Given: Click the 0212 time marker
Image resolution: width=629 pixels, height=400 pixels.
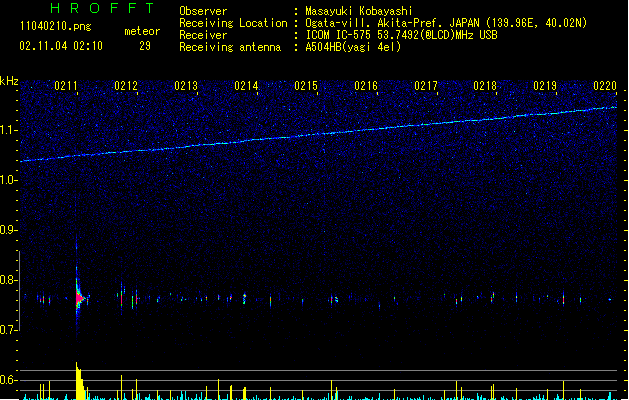Looking at the screenshot, I should coord(126,86).
